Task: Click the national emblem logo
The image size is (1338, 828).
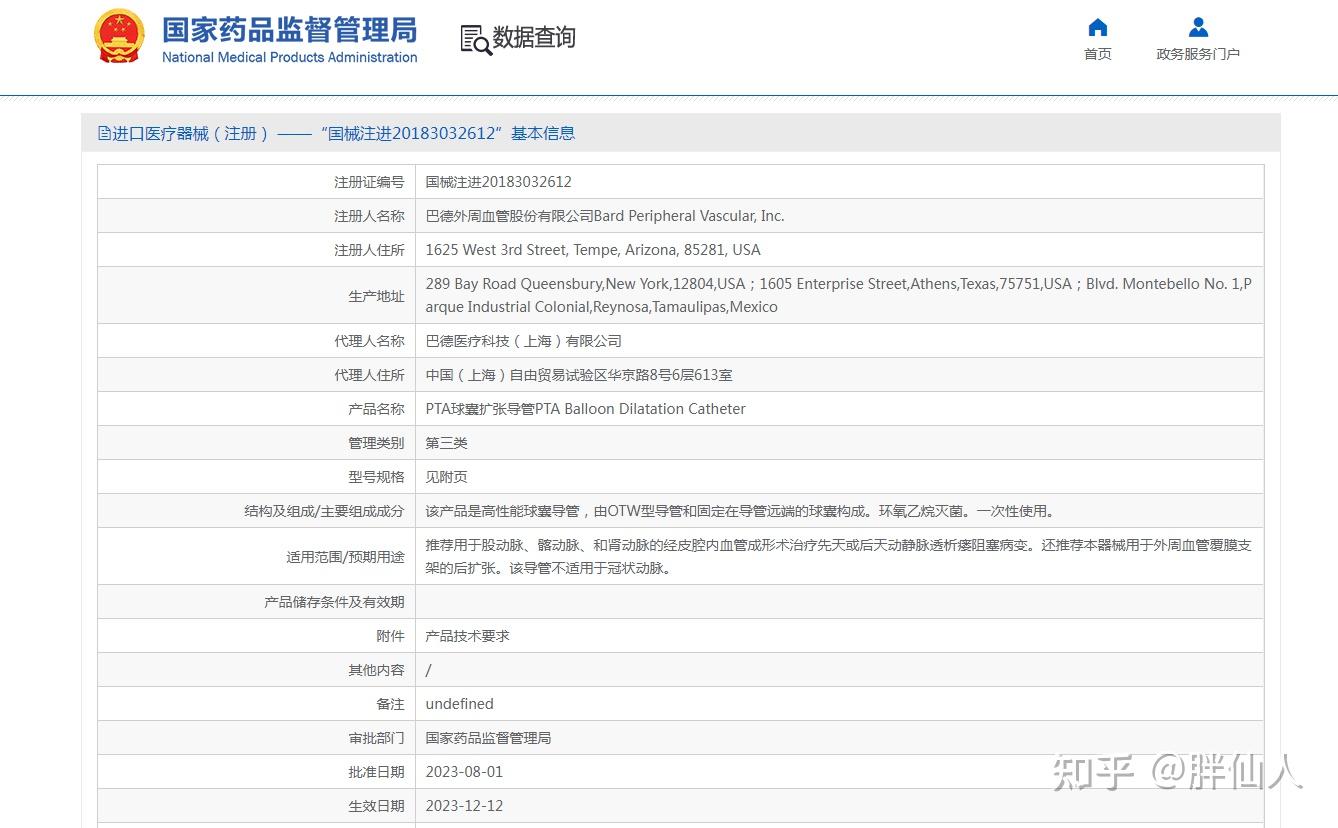Action: pyautogui.click(x=119, y=36)
